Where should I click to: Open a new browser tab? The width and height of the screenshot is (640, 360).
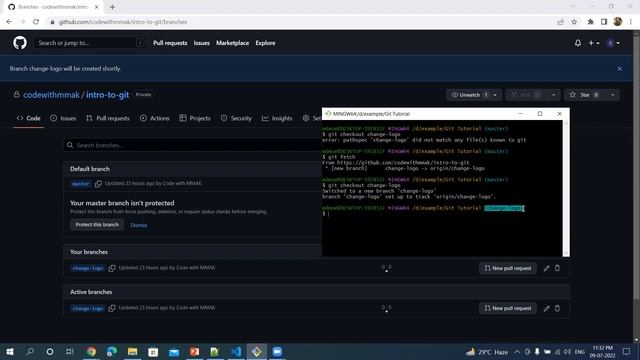112,7
